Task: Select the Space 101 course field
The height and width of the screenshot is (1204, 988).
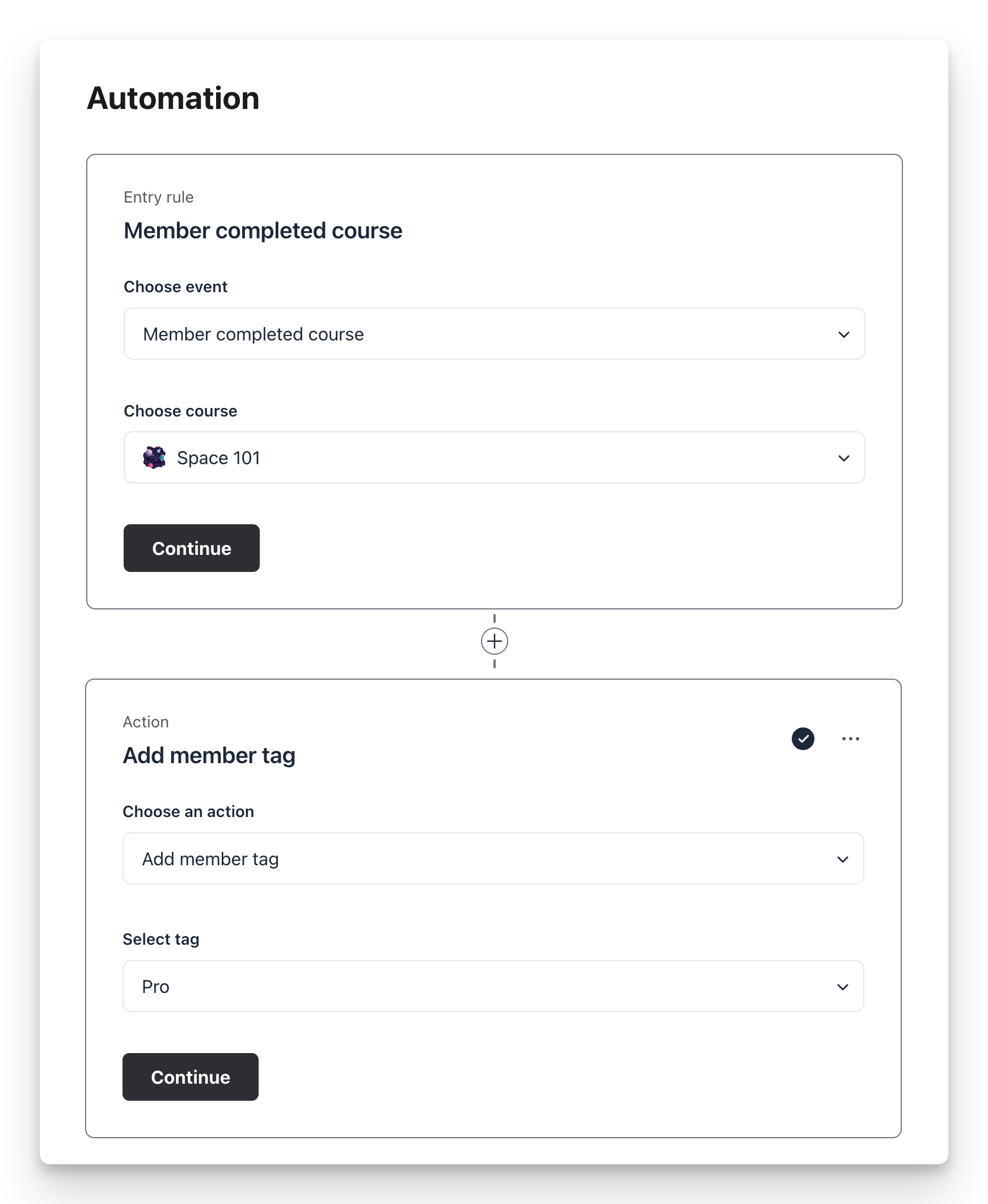Action: 494,457
